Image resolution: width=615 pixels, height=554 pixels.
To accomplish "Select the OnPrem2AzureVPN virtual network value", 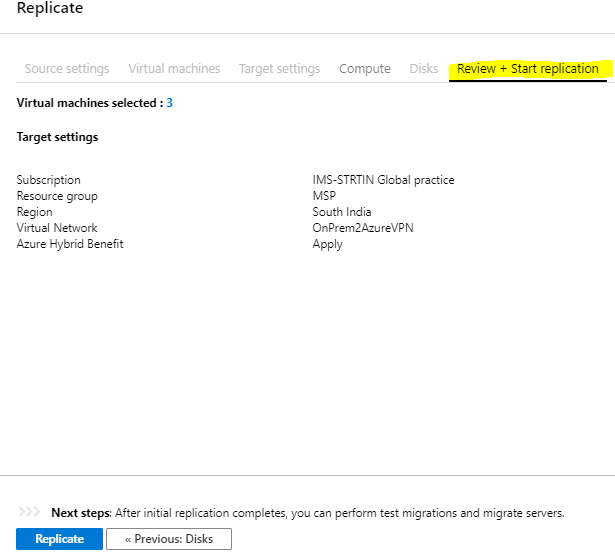I will click(x=363, y=228).
